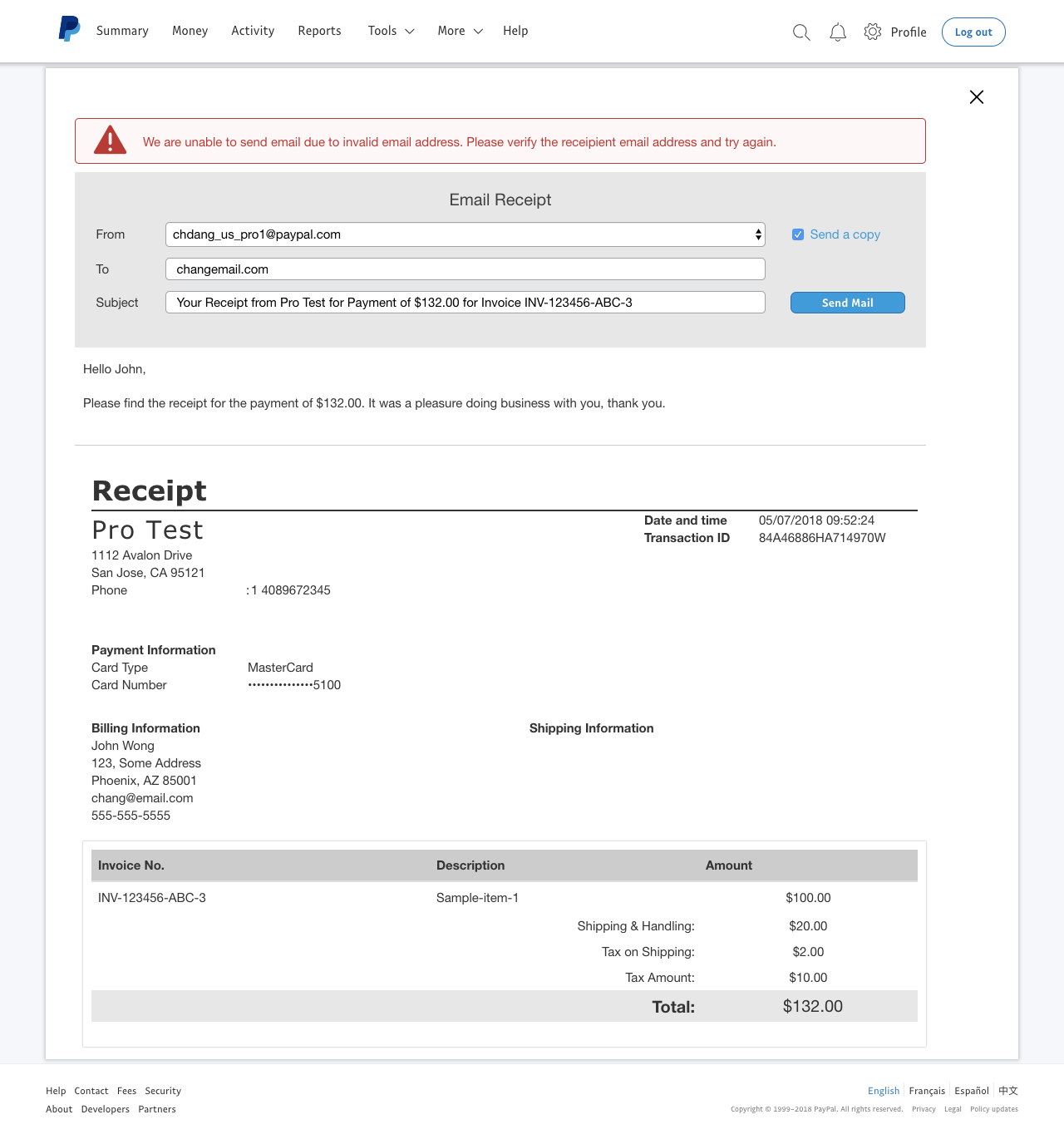Navigate to the Activity page

click(x=253, y=31)
